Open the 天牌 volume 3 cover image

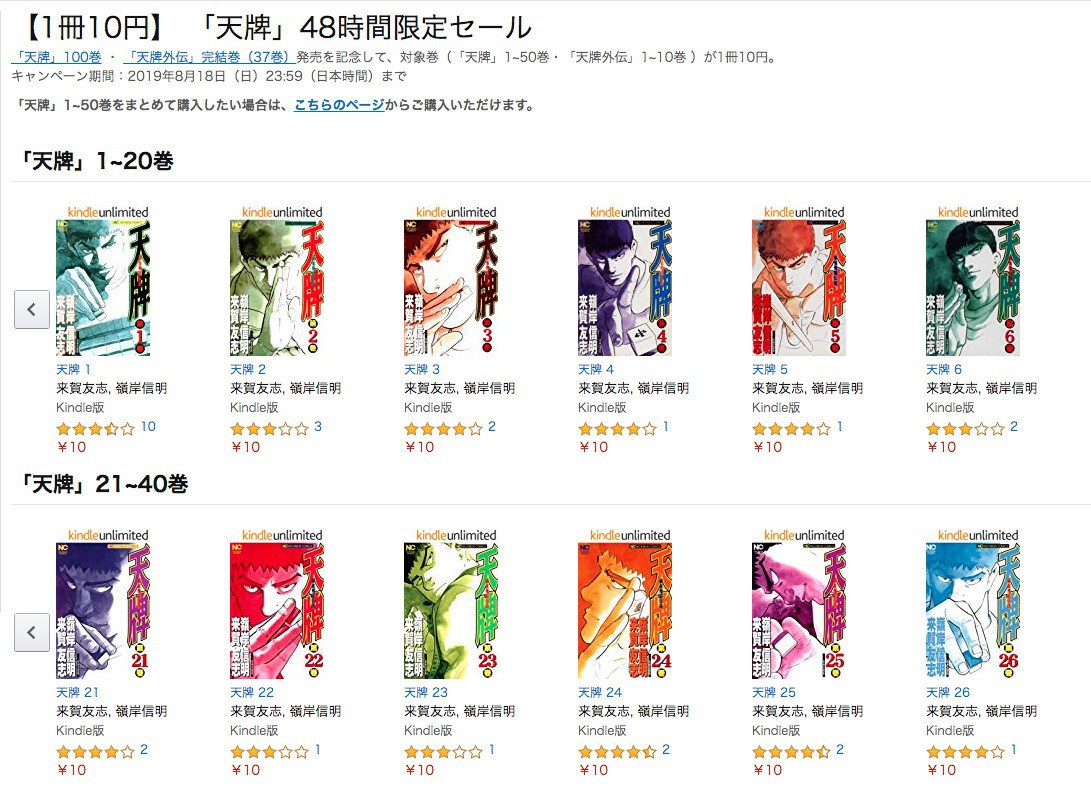point(451,288)
